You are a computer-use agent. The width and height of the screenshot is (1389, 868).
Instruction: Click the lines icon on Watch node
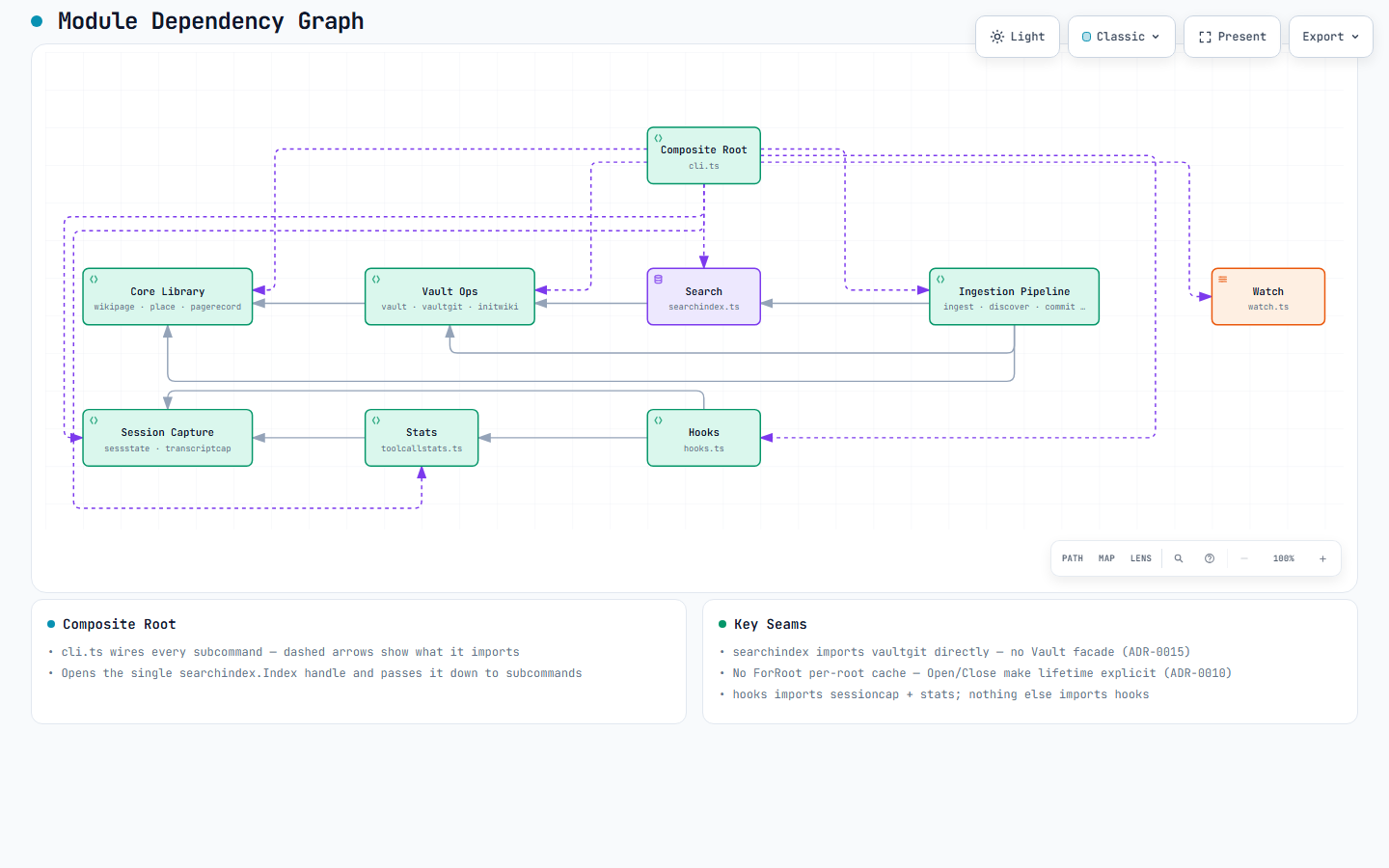coord(1223,279)
